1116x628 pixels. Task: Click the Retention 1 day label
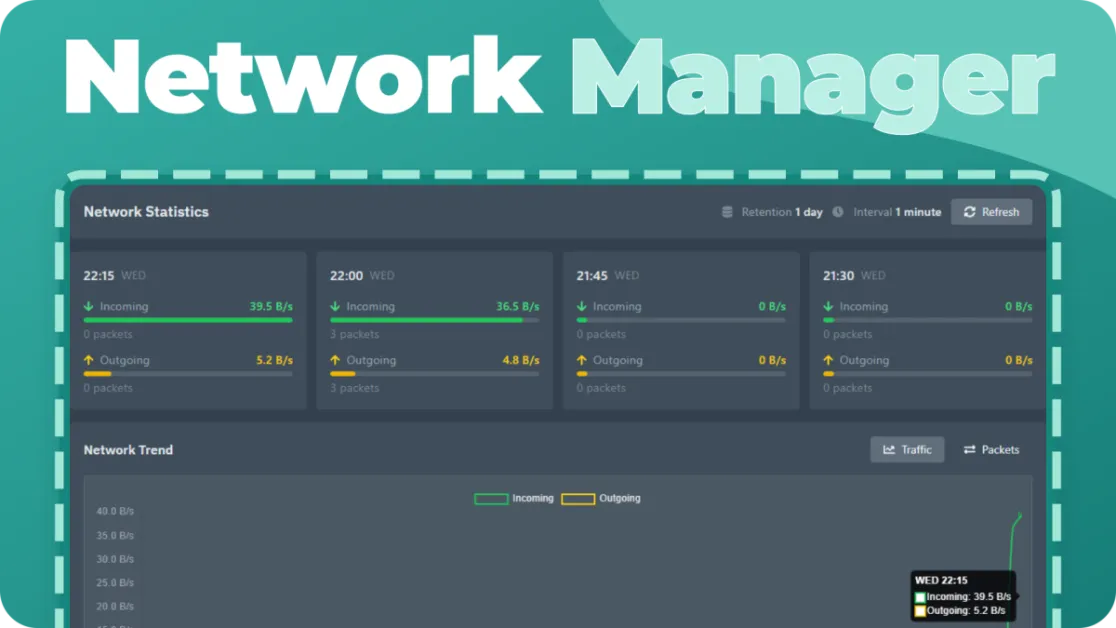click(781, 212)
